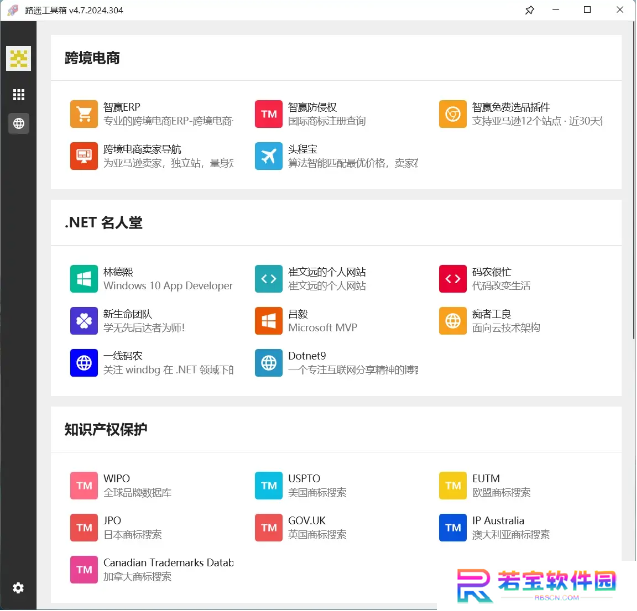Click the 跨境电商 section heading
Viewport: 637px width, 611px height.
coord(92,58)
